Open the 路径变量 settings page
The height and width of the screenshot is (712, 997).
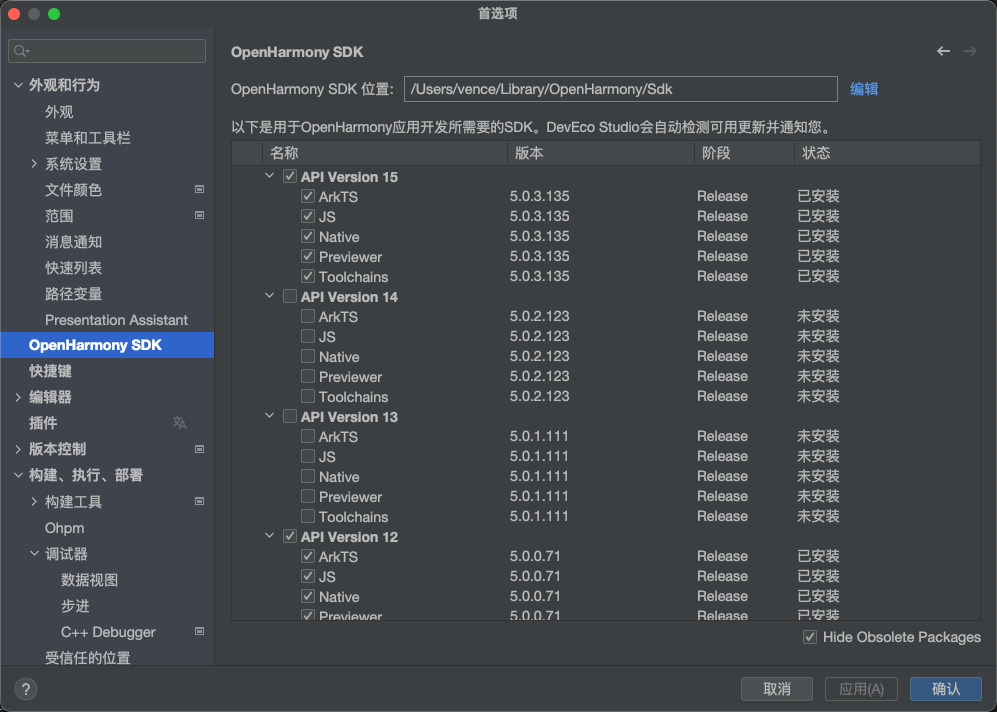pyautogui.click(x=74, y=294)
